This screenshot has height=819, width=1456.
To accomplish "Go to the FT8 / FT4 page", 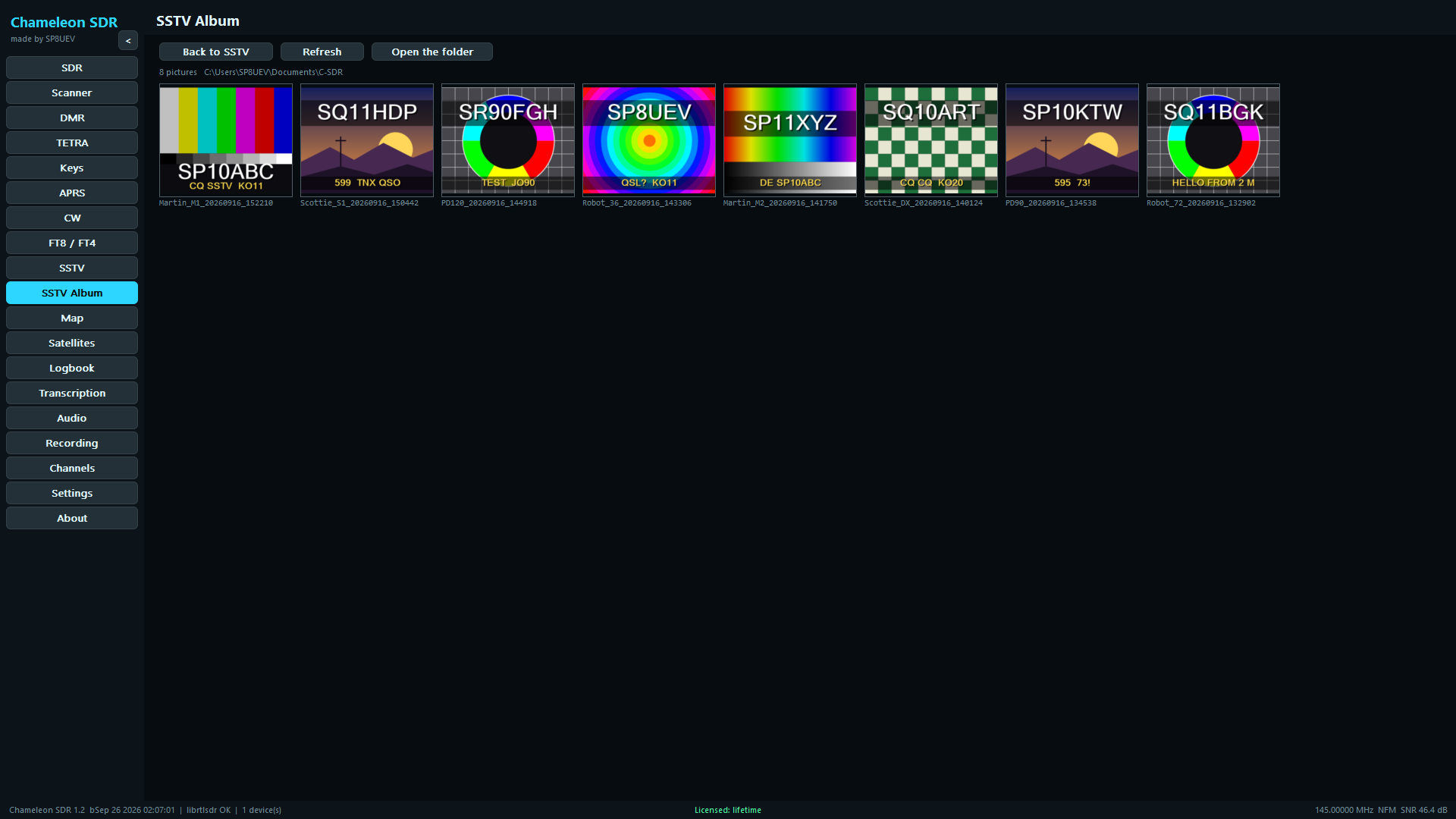I will click(x=72, y=243).
